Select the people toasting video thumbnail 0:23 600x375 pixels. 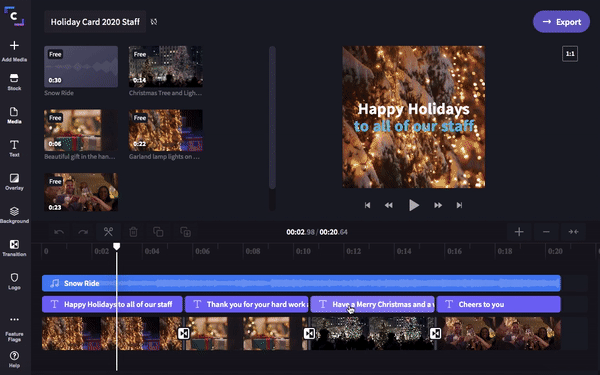(81, 192)
